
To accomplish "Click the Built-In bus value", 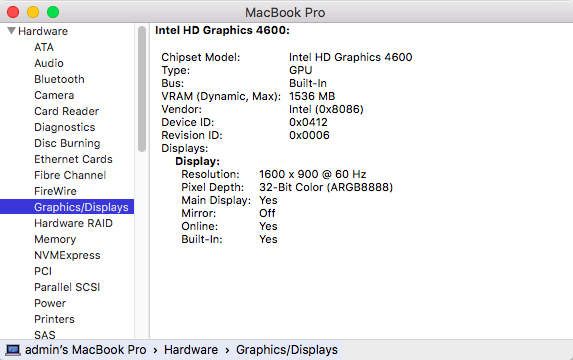I will pyautogui.click(x=308, y=83).
